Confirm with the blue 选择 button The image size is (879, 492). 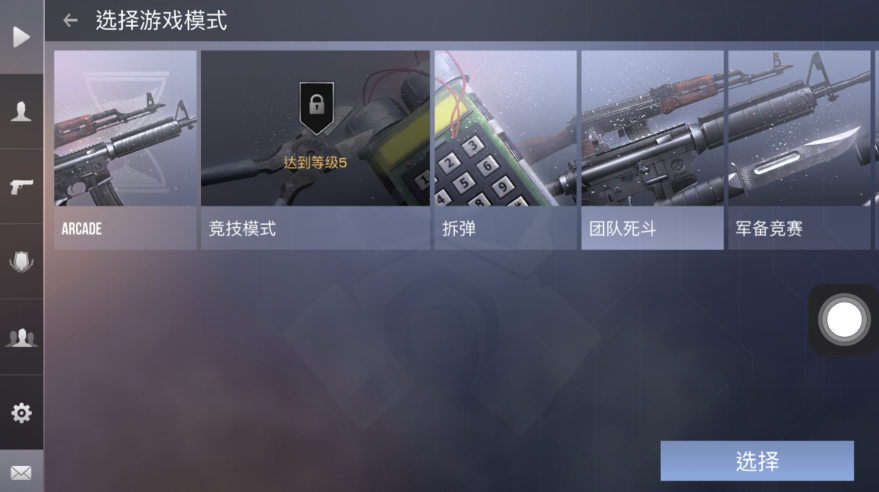pos(757,461)
